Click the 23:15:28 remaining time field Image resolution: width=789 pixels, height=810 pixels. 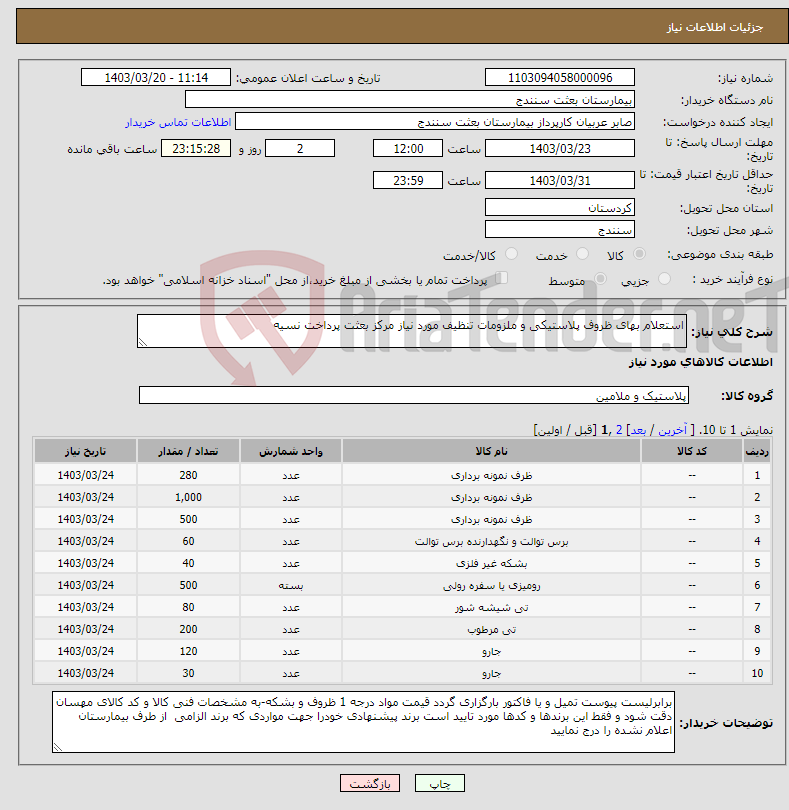(x=196, y=149)
